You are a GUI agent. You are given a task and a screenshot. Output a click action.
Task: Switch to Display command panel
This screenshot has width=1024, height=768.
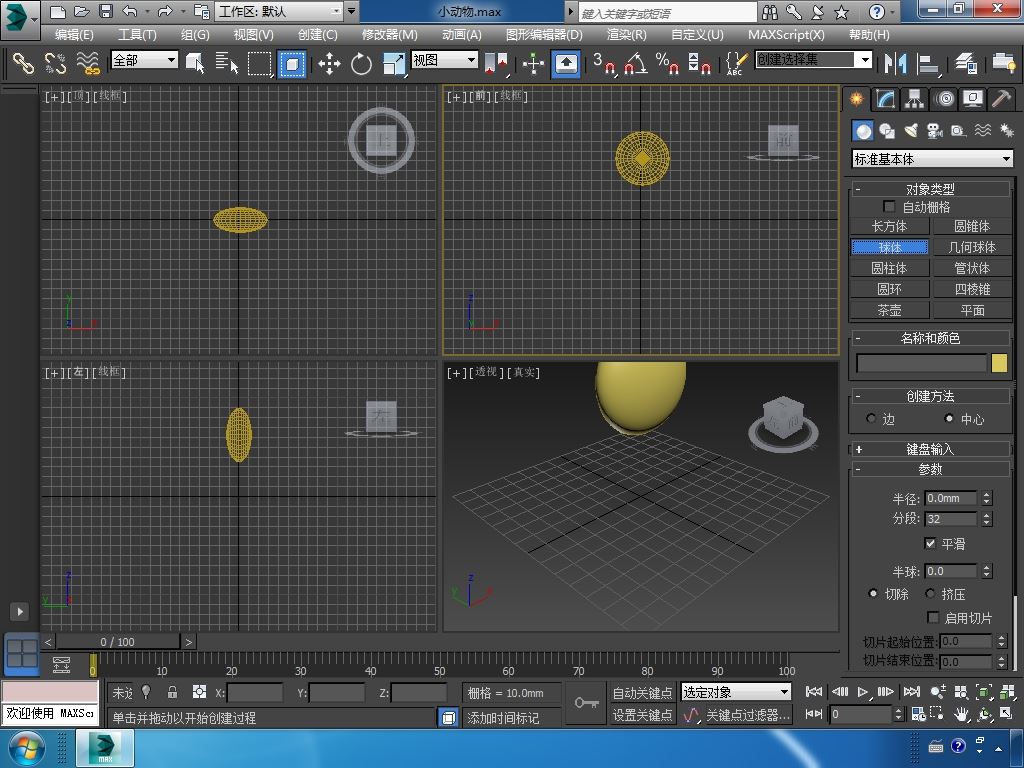pos(973,99)
